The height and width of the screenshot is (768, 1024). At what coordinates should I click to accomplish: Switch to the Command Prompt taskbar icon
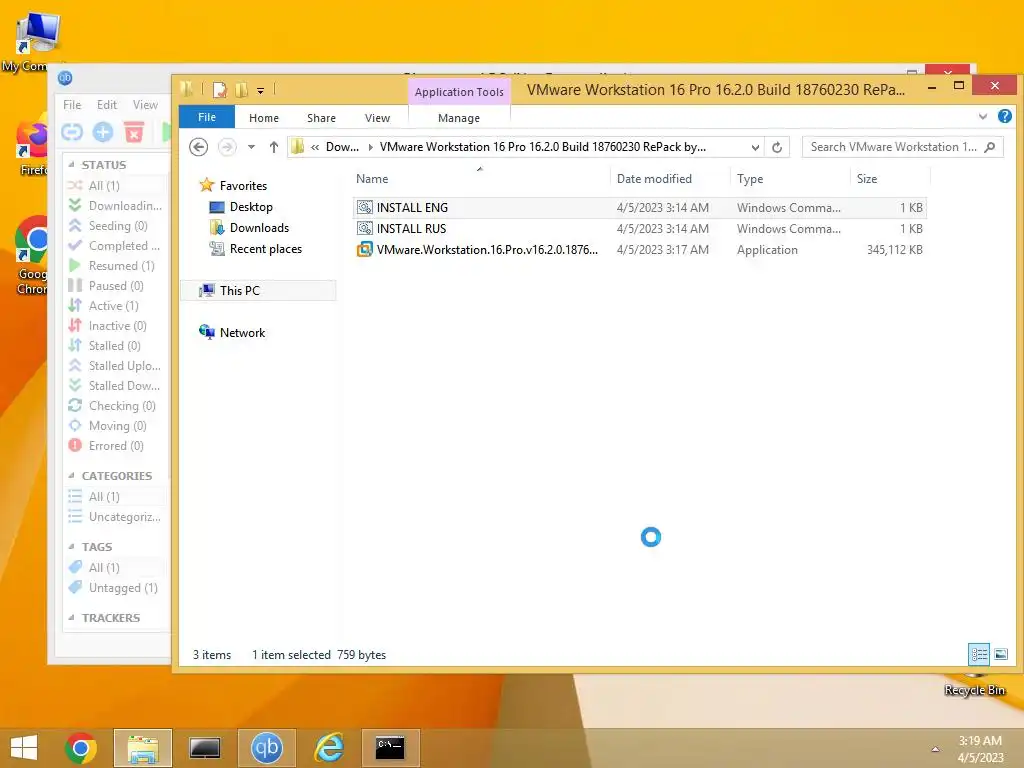391,748
